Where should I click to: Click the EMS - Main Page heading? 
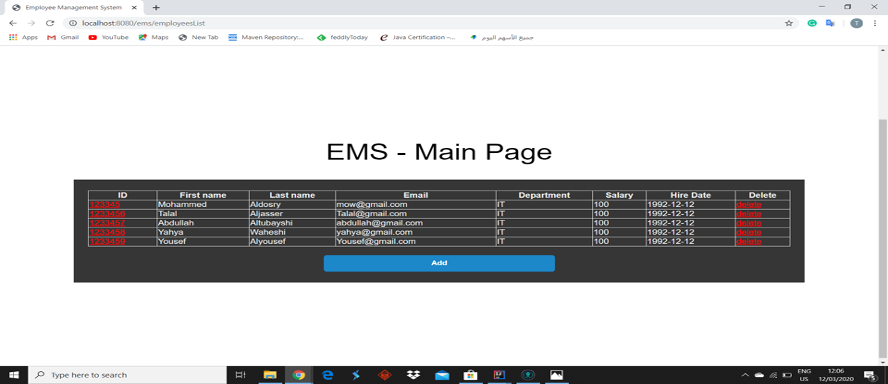pos(439,152)
